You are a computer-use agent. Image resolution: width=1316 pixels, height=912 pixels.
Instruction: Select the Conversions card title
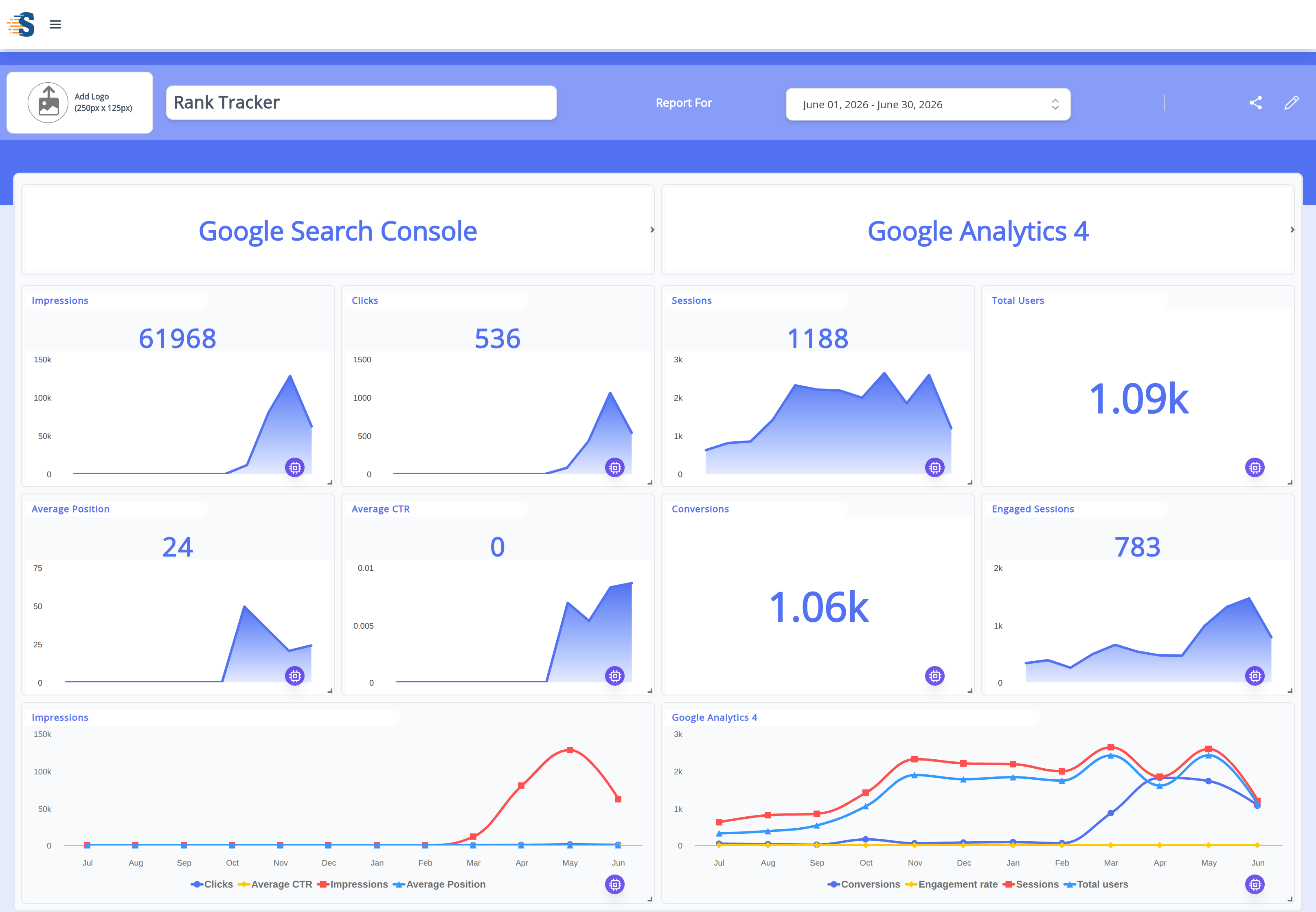[x=700, y=509]
